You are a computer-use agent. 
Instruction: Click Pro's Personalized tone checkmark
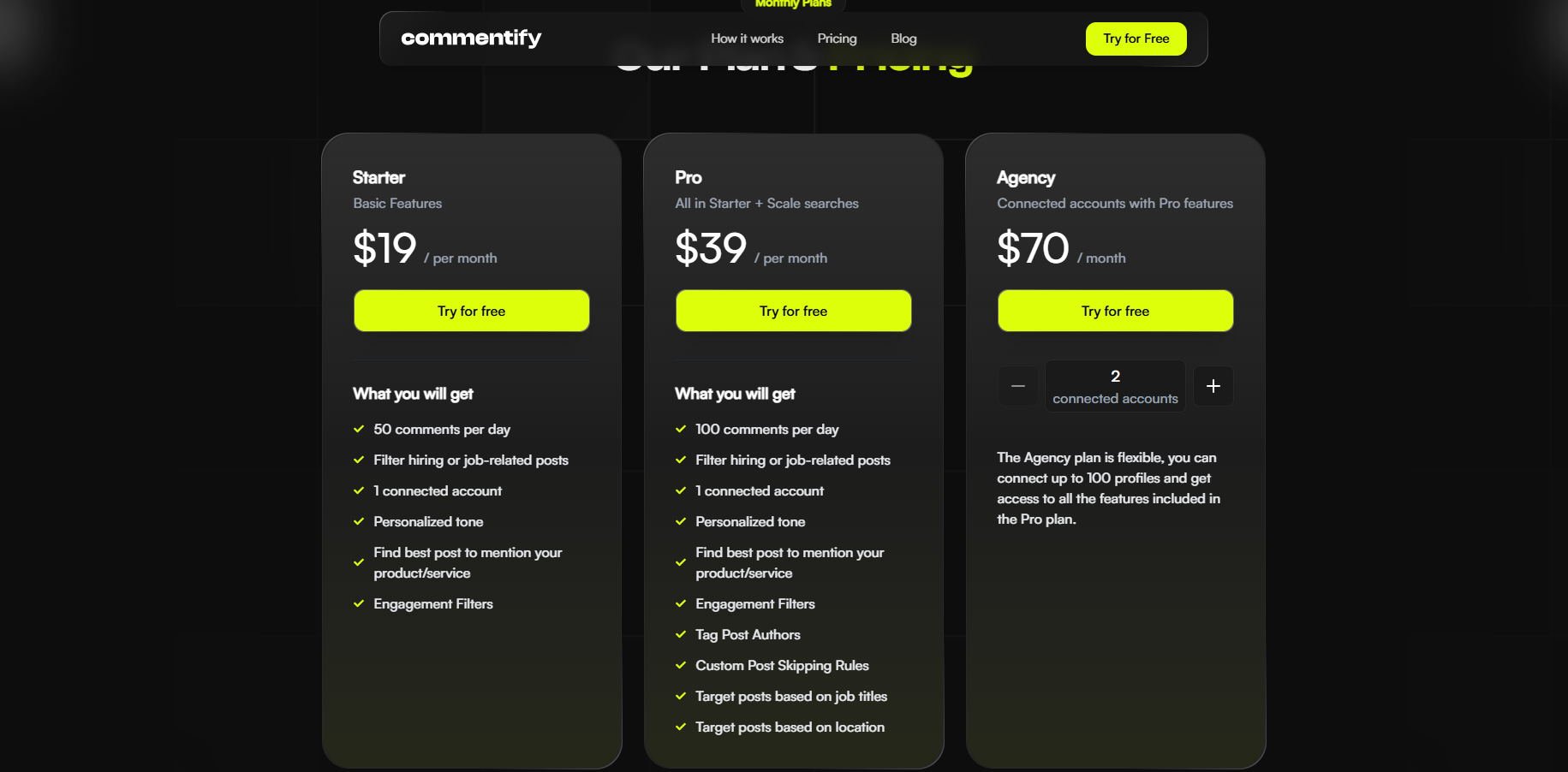pos(681,522)
